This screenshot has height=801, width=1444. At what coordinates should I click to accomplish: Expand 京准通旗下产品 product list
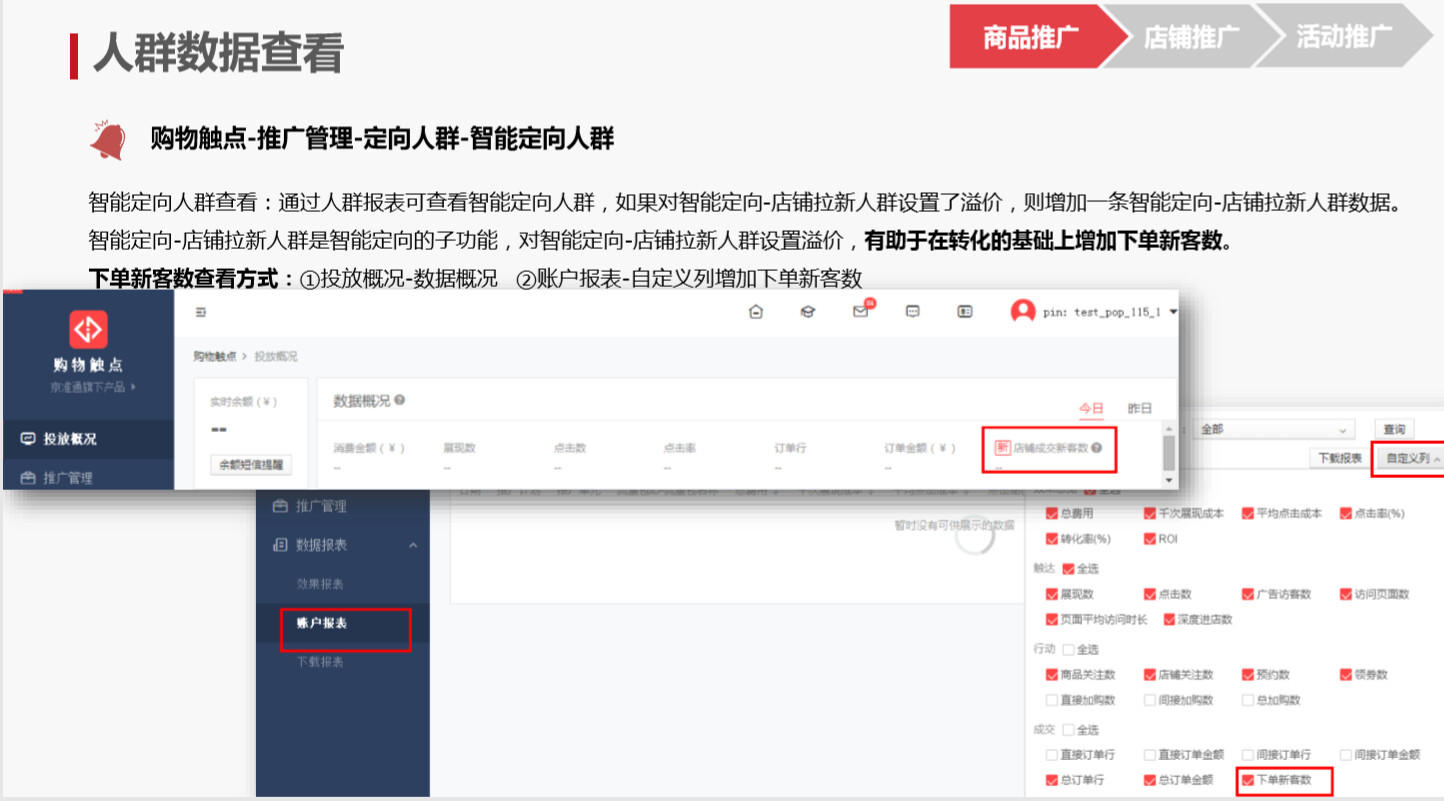[x=93, y=386]
